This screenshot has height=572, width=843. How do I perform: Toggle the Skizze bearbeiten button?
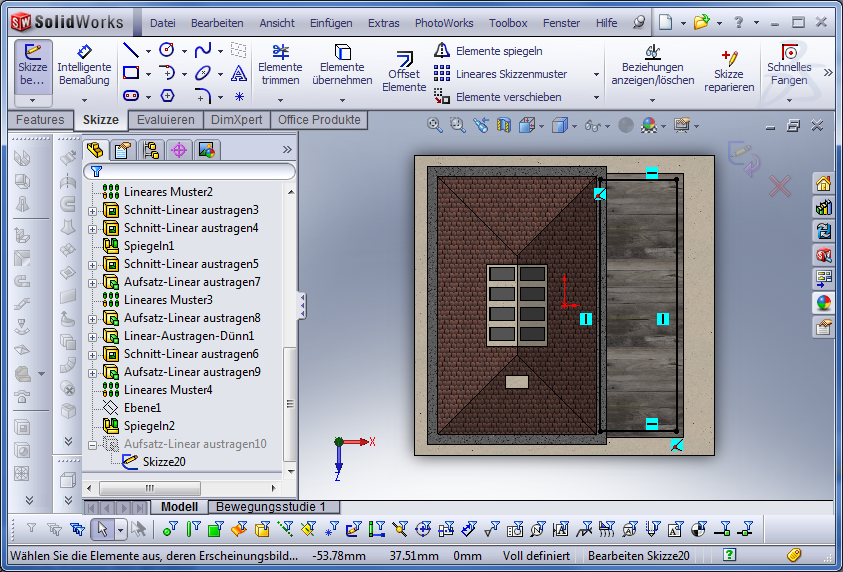click(32, 65)
